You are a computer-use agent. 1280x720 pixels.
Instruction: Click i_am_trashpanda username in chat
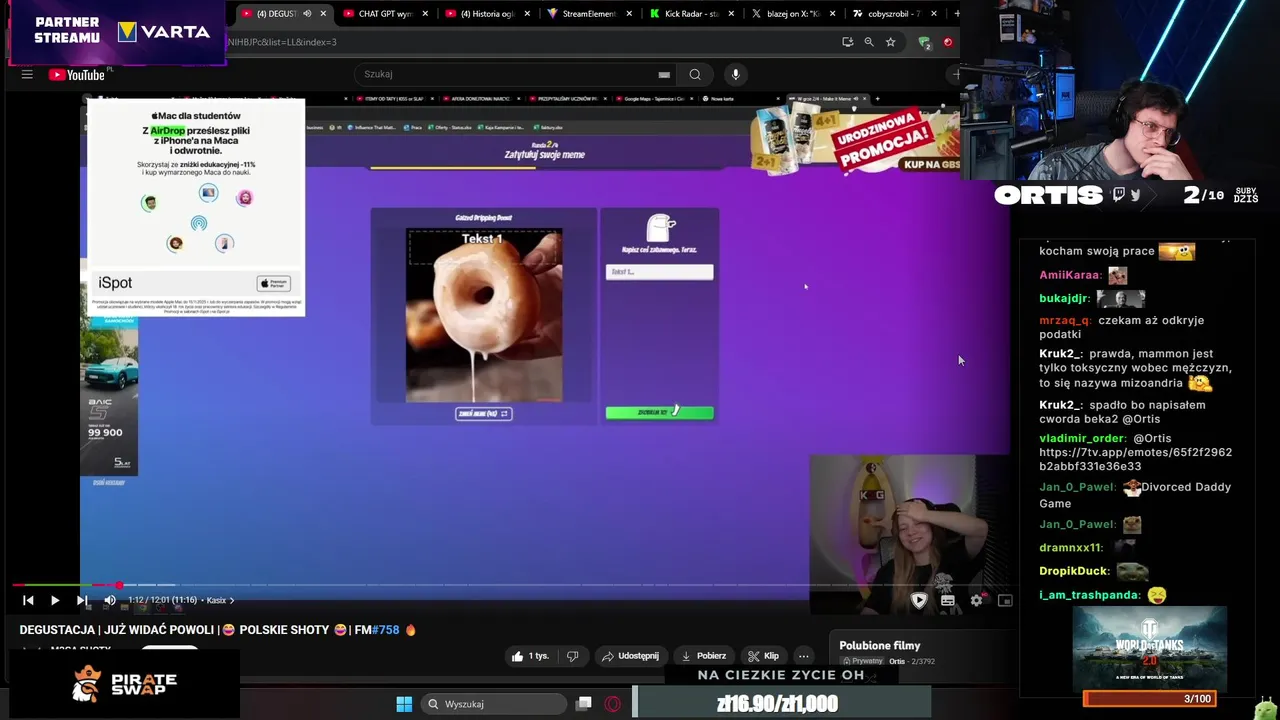1090,595
